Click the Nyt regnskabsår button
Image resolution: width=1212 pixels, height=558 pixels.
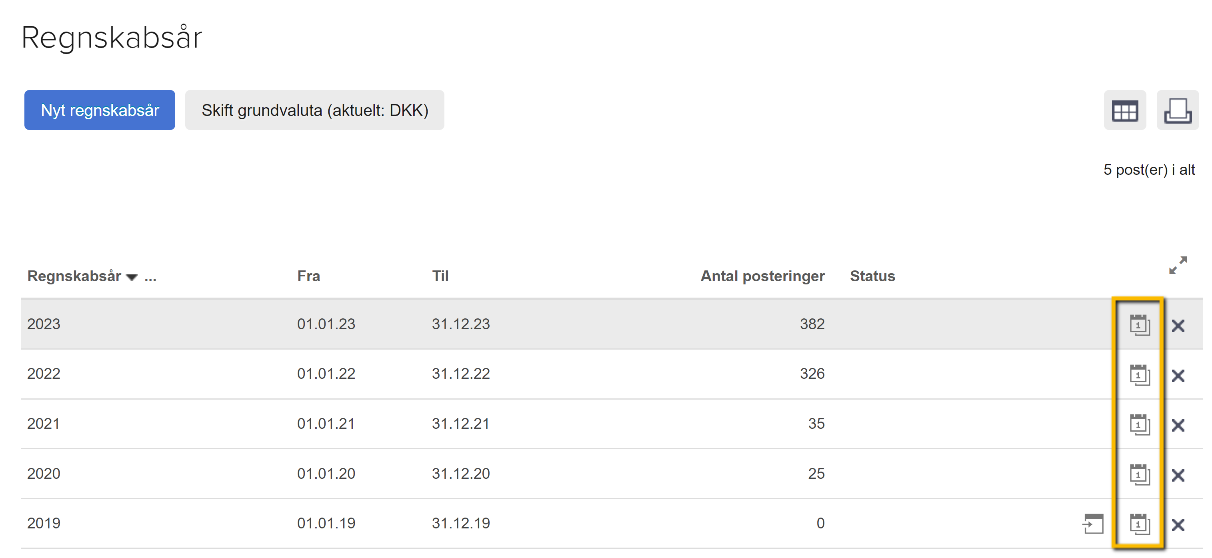tap(100, 110)
